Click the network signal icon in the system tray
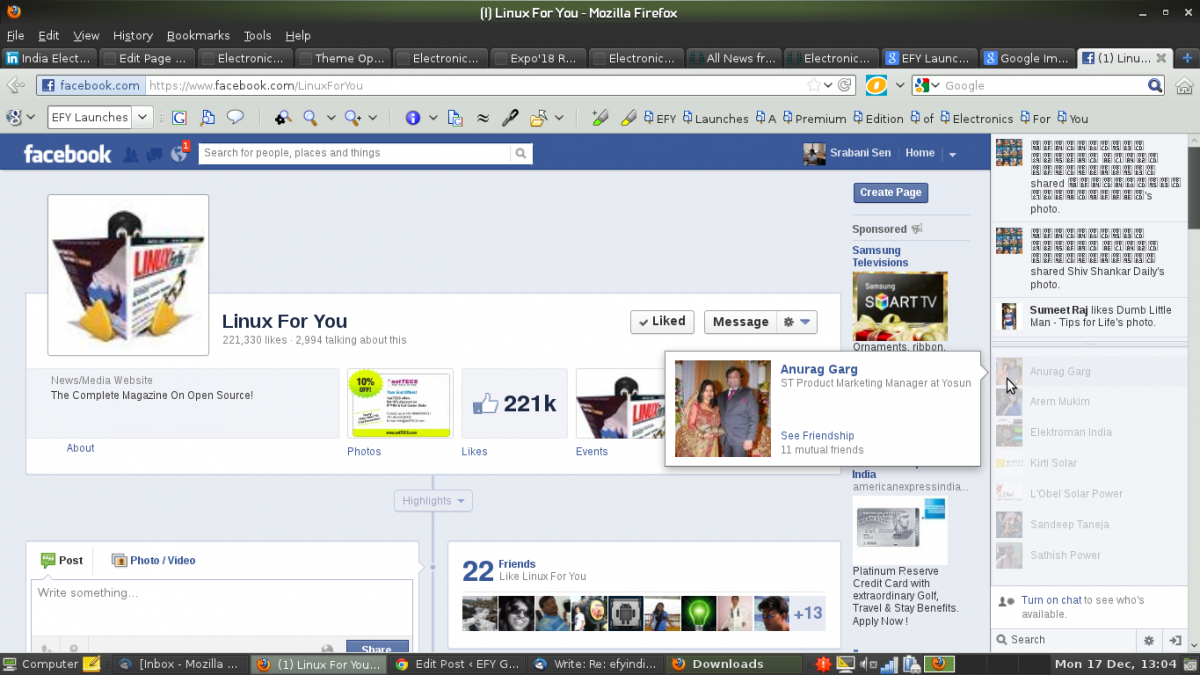Image resolution: width=1200 pixels, height=675 pixels. point(890,663)
